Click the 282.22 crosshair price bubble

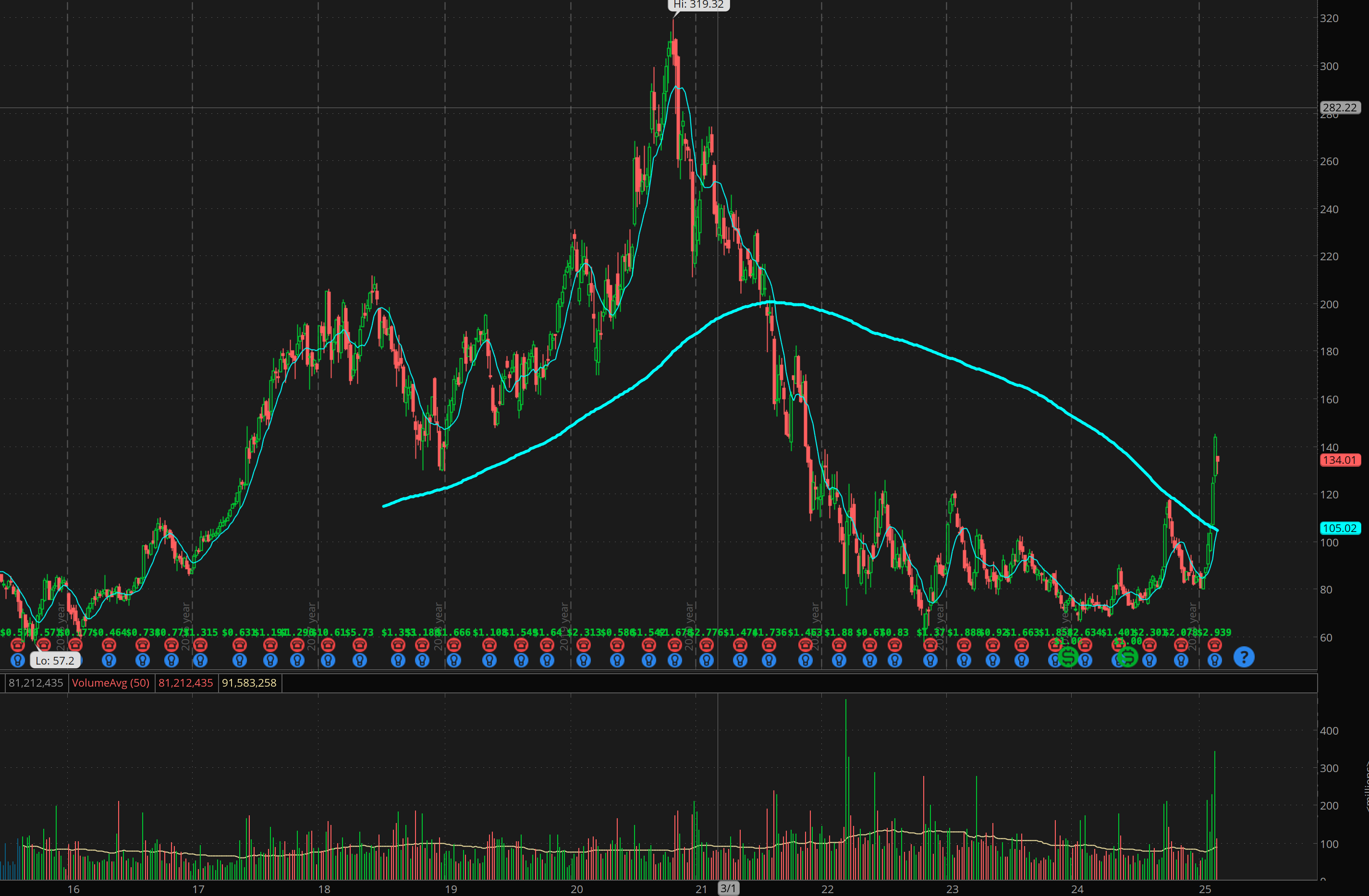tap(1339, 108)
